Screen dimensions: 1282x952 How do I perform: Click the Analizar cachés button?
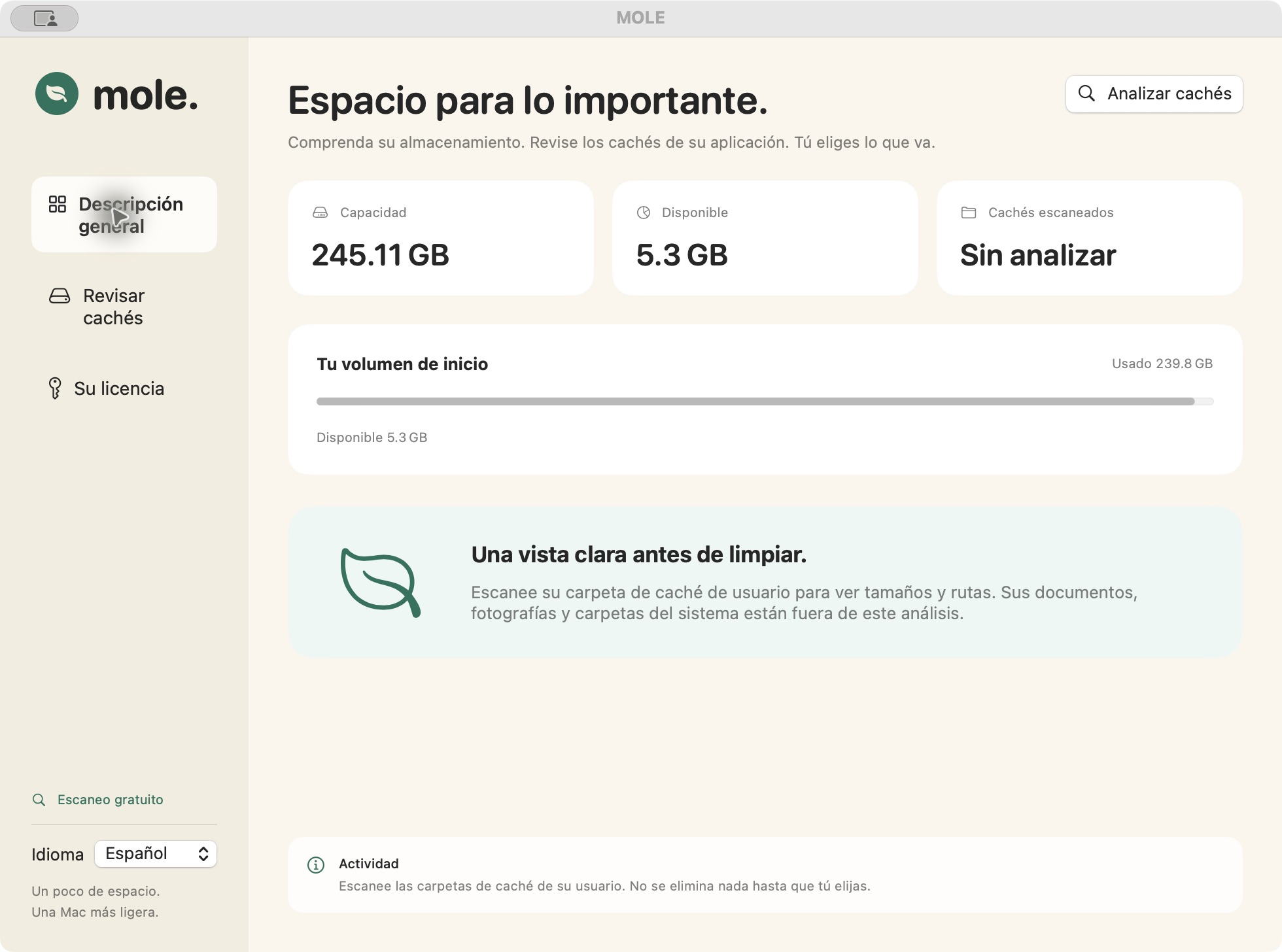(1154, 93)
